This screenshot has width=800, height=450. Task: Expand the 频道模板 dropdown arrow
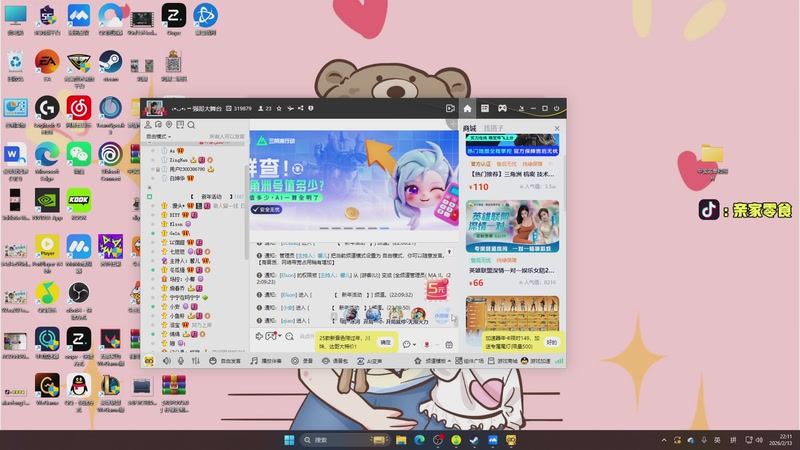click(x=449, y=361)
